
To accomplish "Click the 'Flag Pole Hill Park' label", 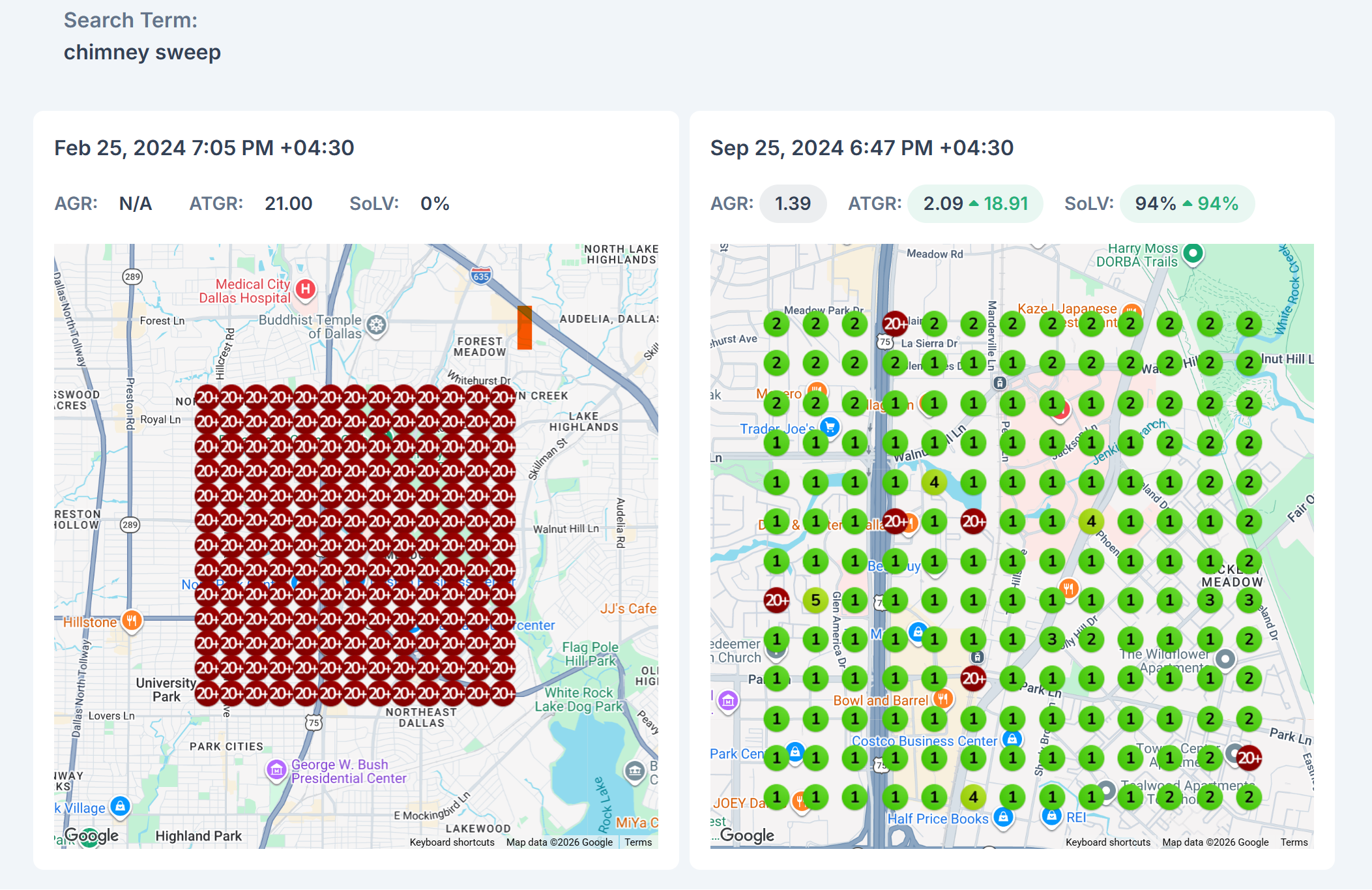I will (x=590, y=654).
